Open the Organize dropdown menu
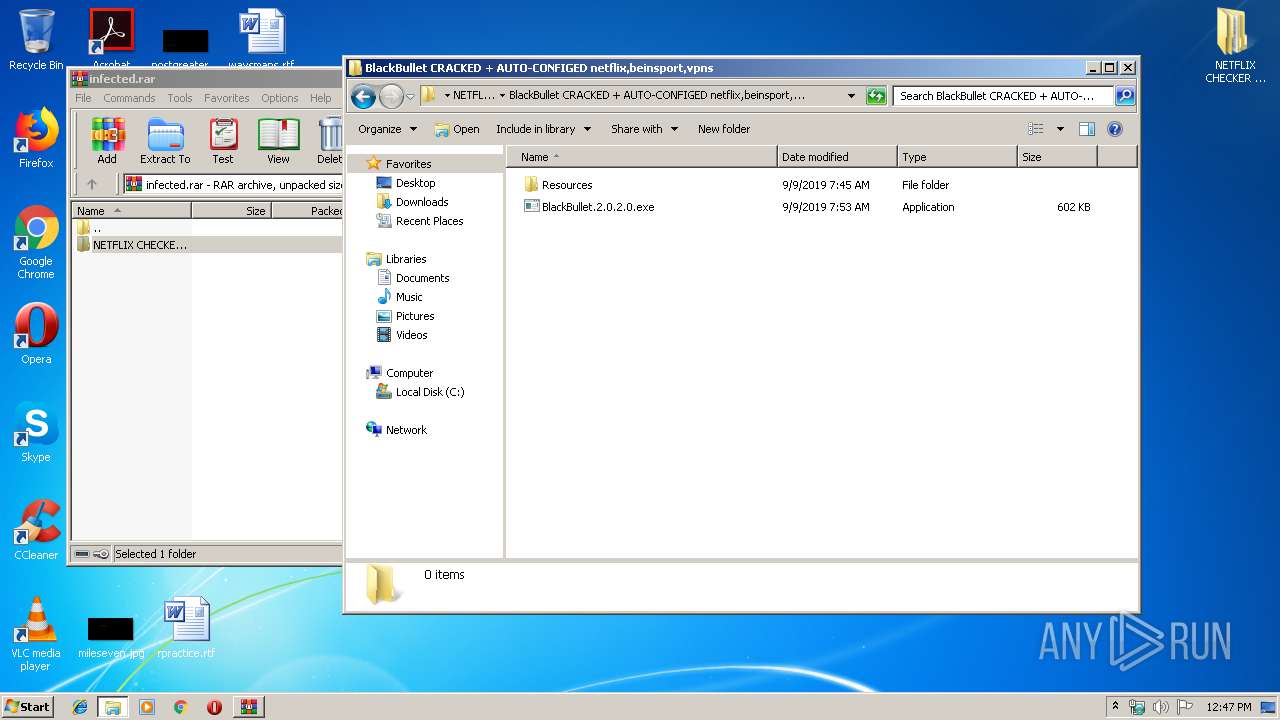The image size is (1280, 720). 387,129
